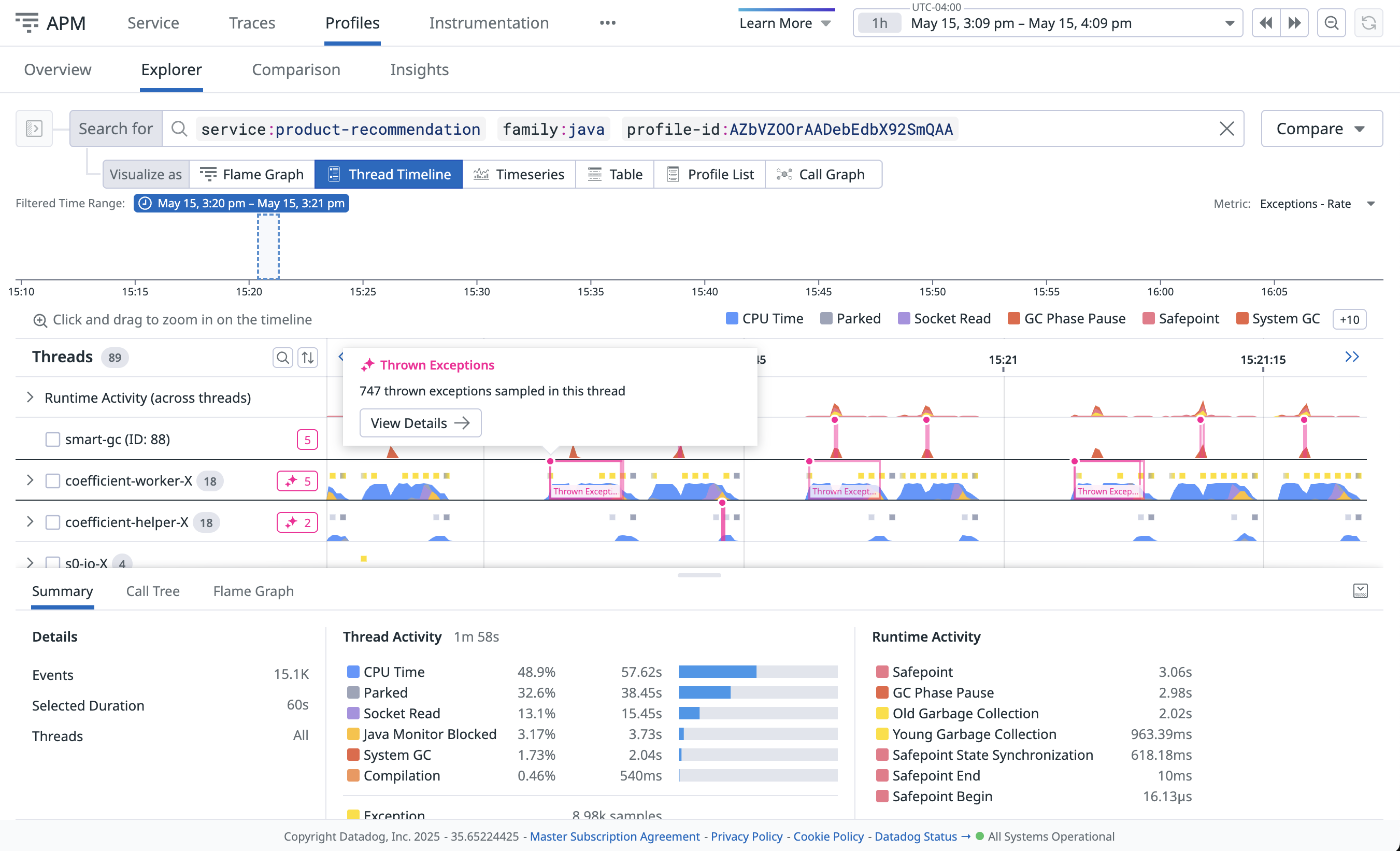The height and width of the screenshot is (851, 1400).
Task: Clear the search query with X
Action: 1226,129
